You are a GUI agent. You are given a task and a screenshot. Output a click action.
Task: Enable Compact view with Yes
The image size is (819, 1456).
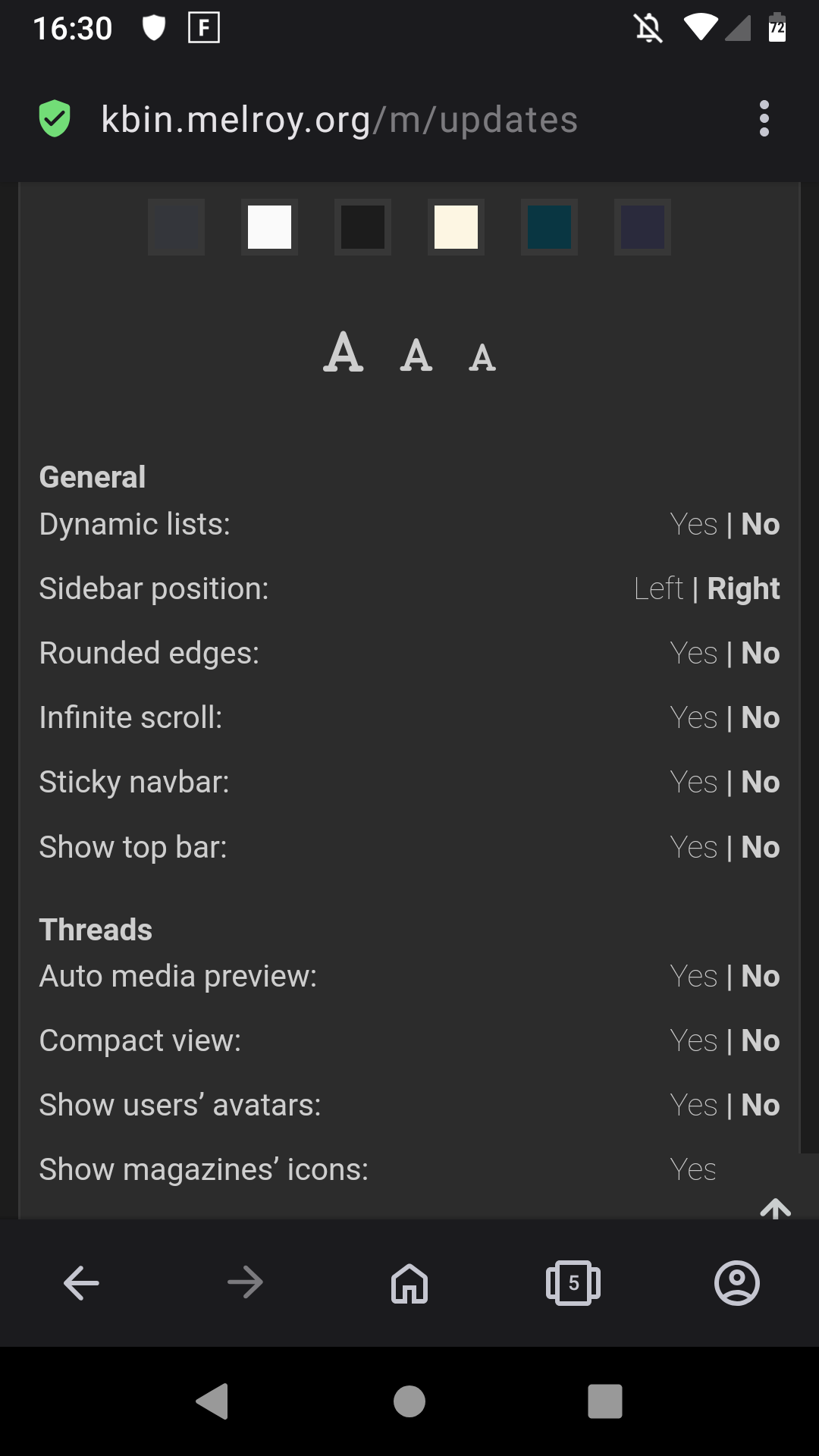pos(693,1040)
